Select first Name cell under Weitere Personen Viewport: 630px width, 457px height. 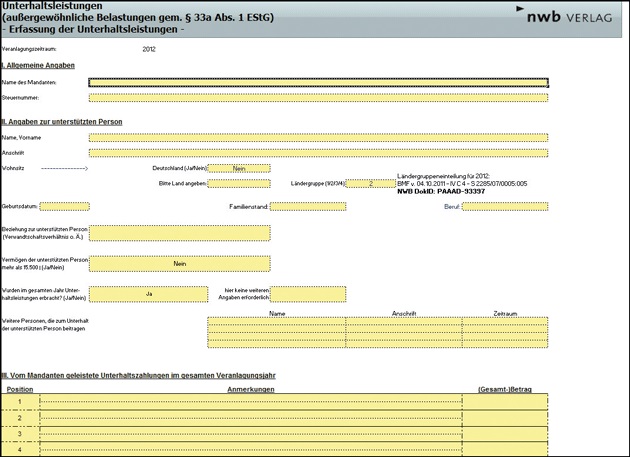(x=276, y=322)
